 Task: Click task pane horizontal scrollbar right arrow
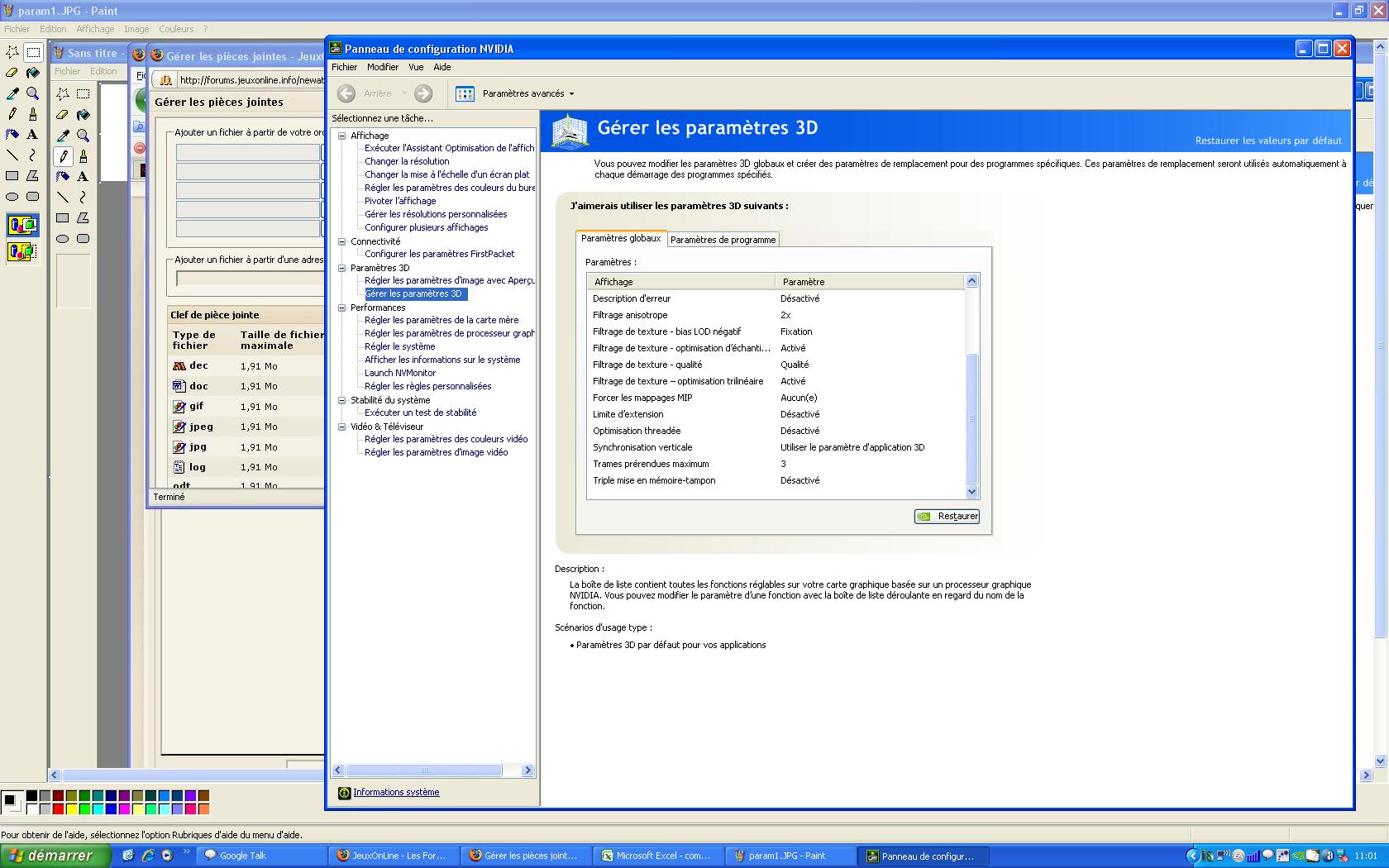pyautogui.click(x=527, y=770)
